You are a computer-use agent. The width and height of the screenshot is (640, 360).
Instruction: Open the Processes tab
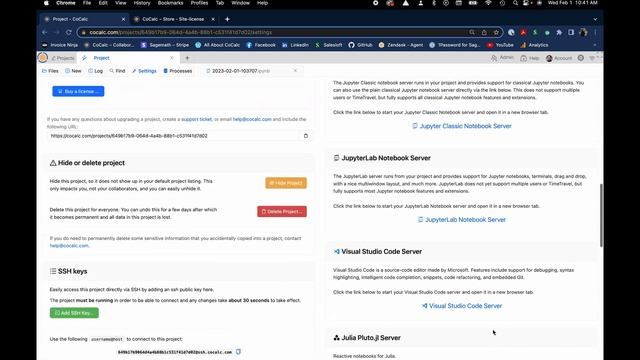[x=178, y=71]
